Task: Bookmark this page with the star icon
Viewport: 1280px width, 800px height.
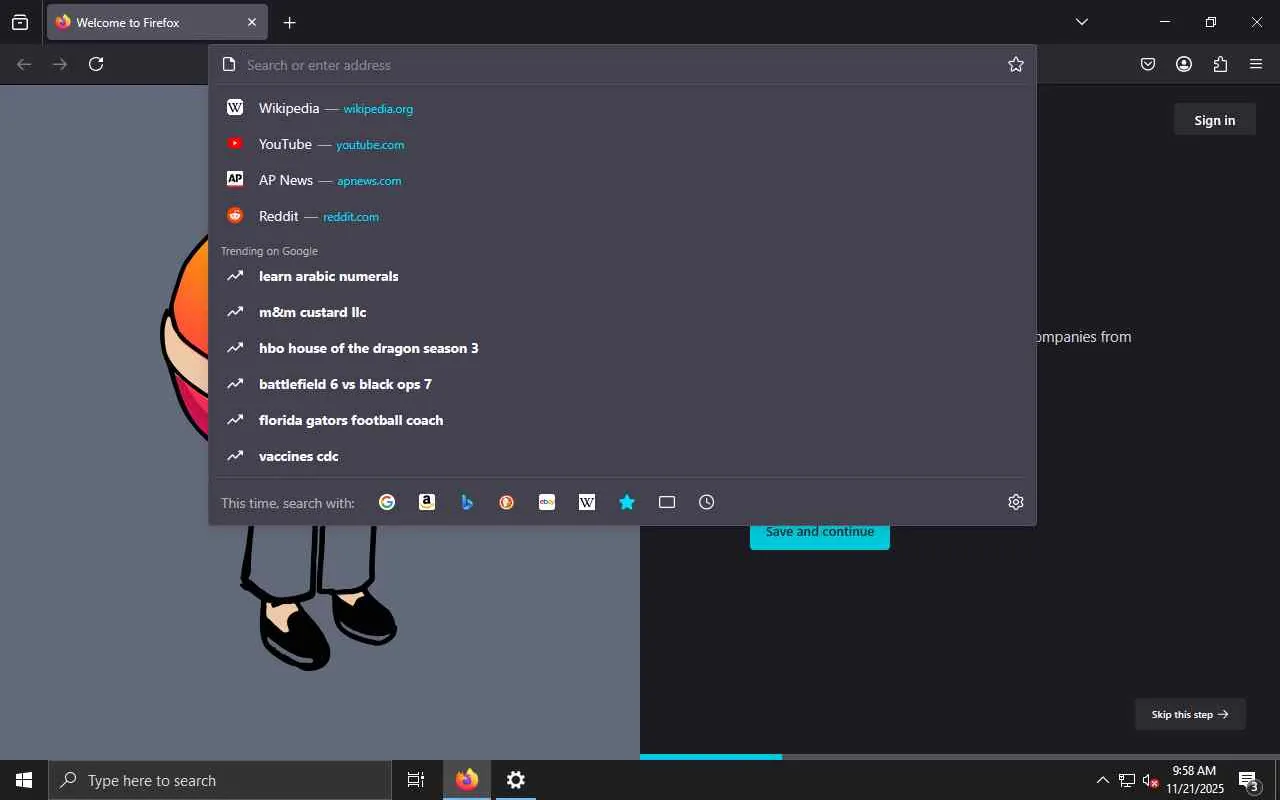Action: click(x=1016, y=65)
